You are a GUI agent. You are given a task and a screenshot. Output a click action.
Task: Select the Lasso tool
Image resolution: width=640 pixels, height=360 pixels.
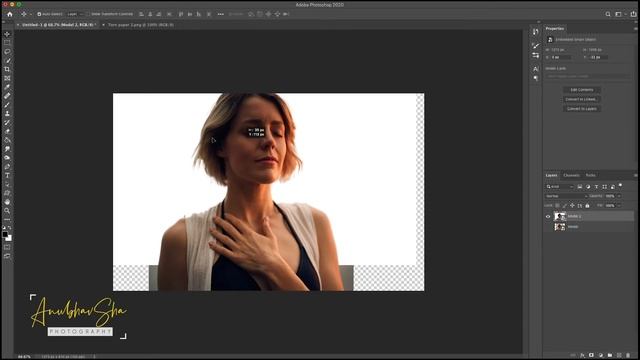tap(7, 52)
